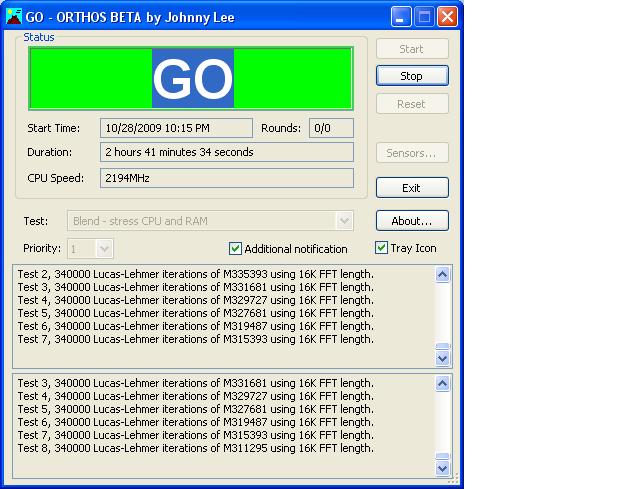Click the 'Start Time:' label
The width and height of the screenshot is (640, 489).
click(x=53, y=128)
